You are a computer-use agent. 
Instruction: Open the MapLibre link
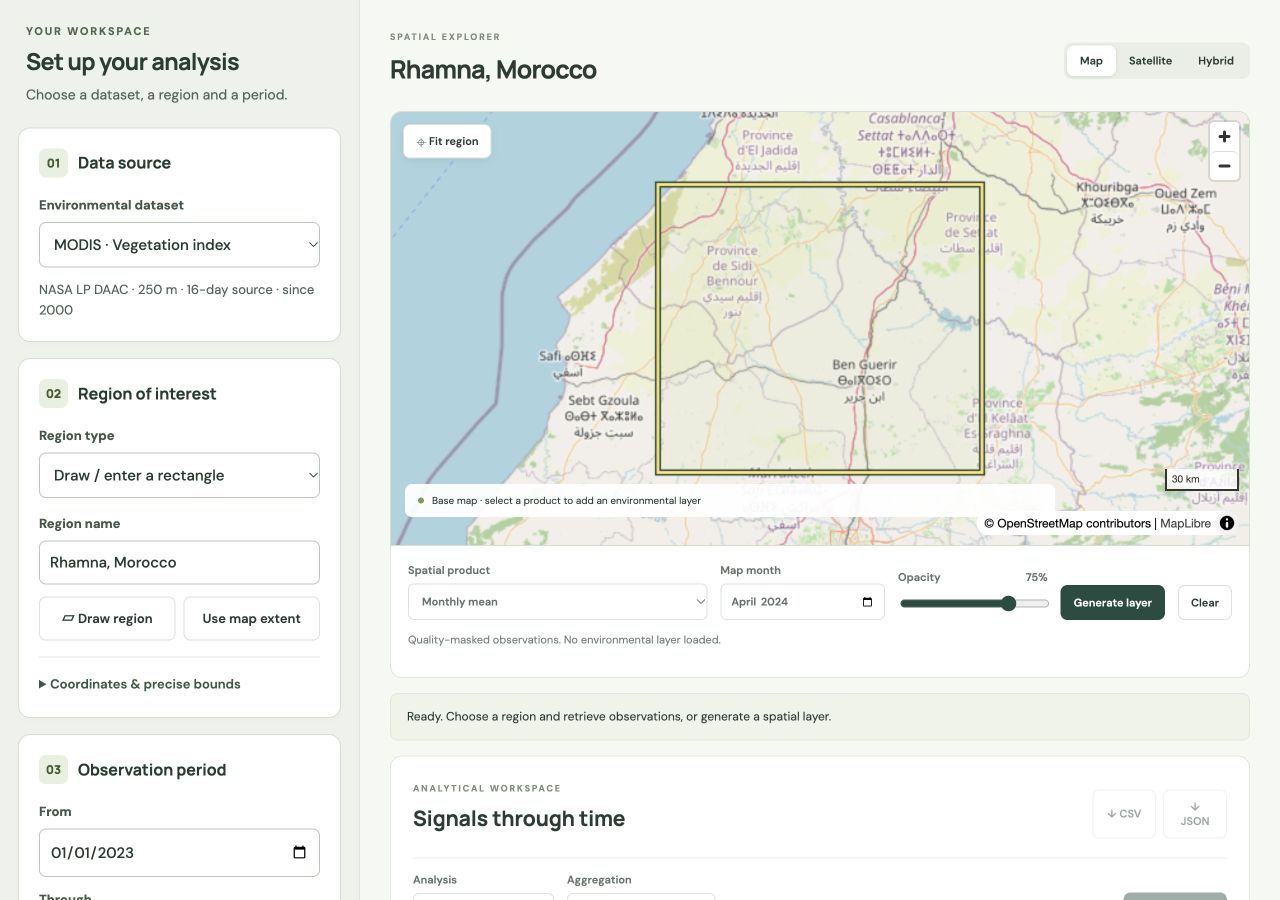[1185, 523]
